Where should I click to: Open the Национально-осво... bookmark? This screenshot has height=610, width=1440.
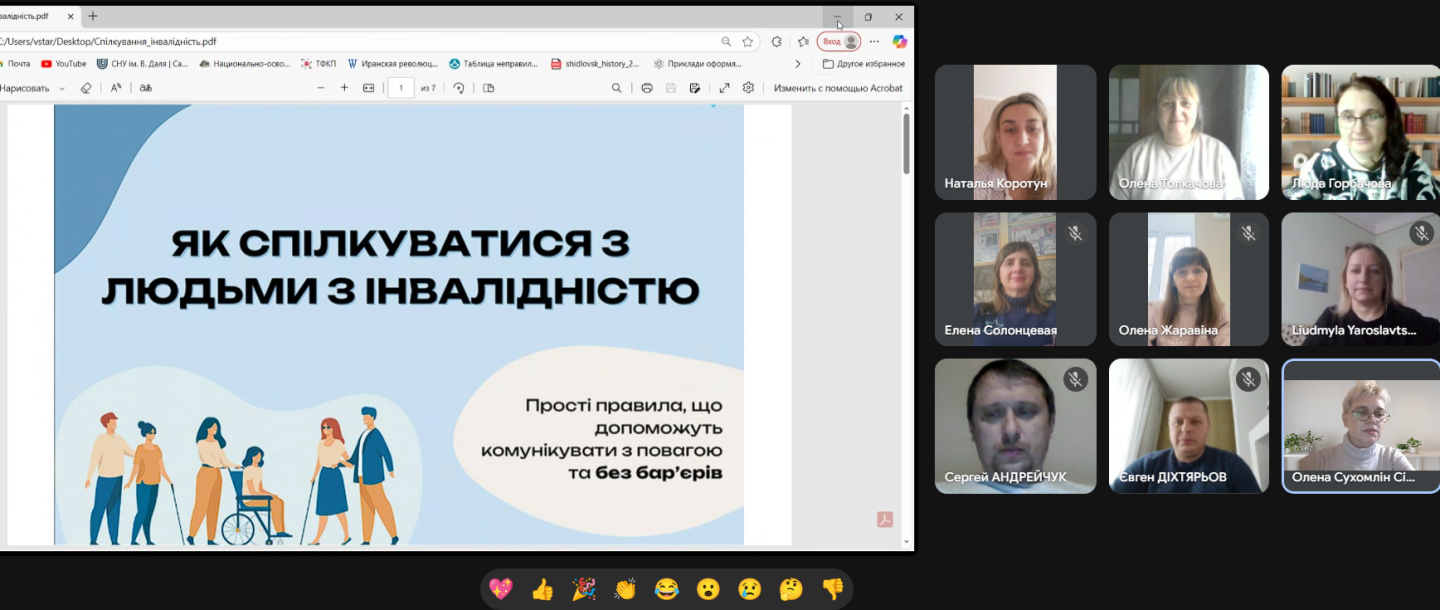245,64
